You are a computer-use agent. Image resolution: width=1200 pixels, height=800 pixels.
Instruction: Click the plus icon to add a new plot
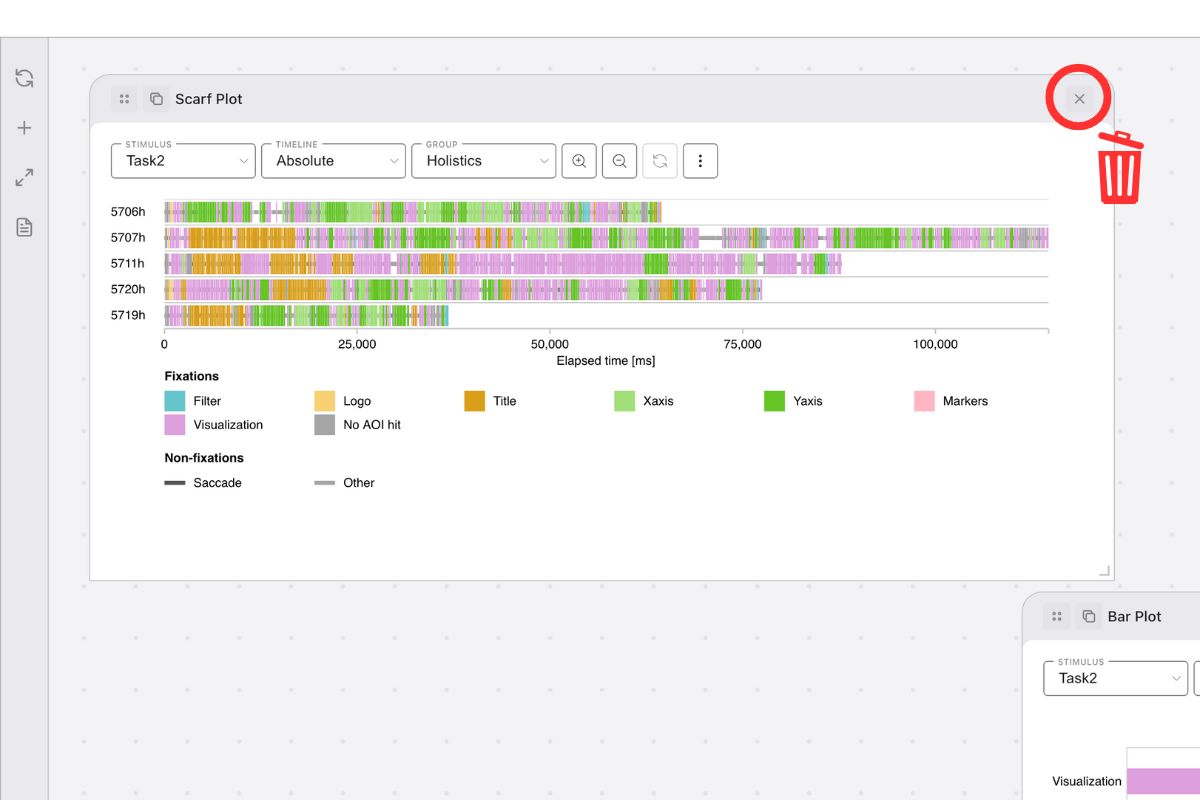coord(24,127)
